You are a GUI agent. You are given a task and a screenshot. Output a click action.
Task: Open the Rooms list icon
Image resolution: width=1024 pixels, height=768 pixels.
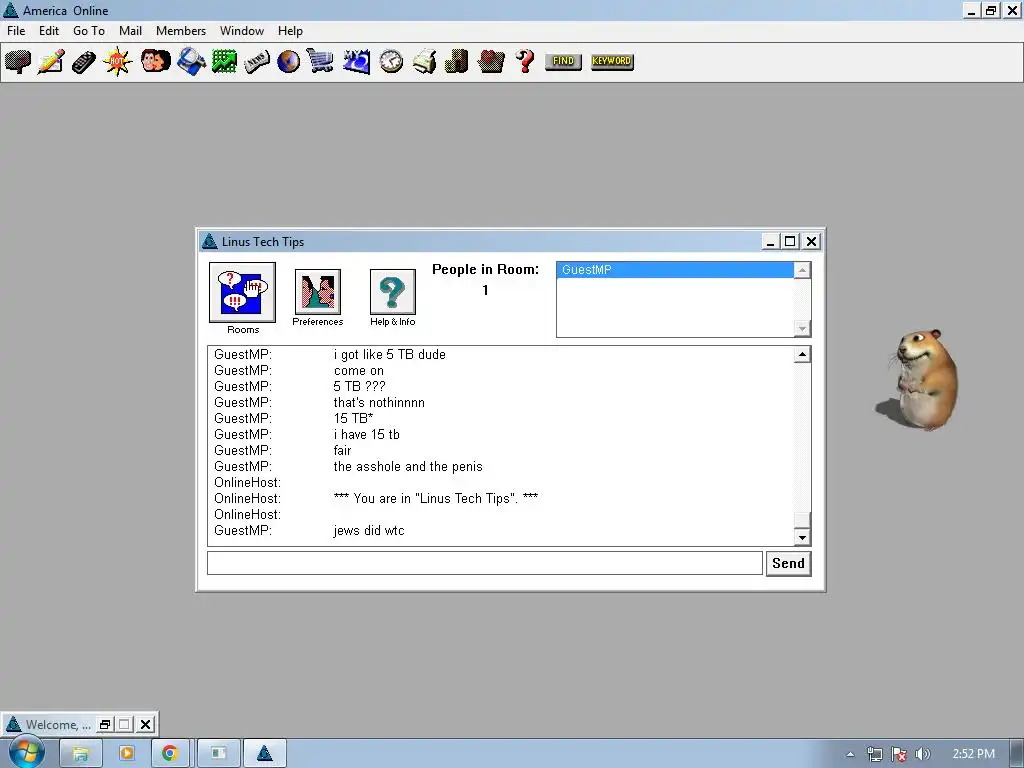[x=242, y=293]
